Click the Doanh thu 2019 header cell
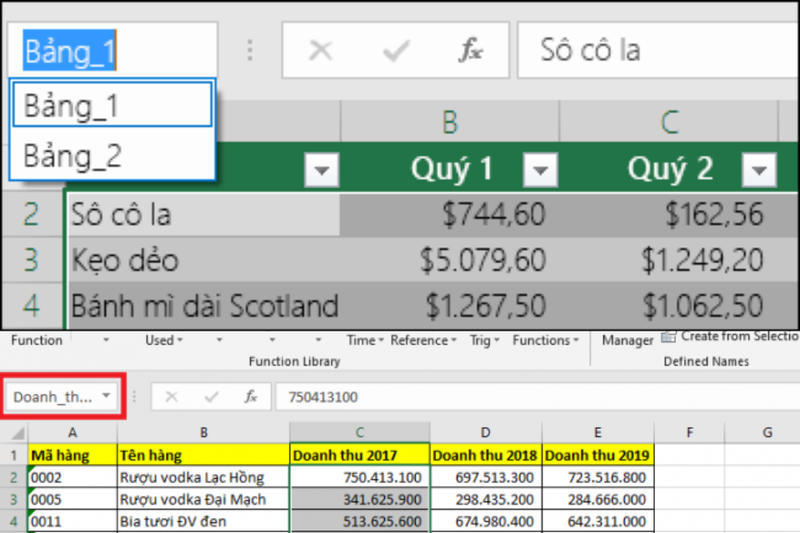This screenshot has width=800, height=533. (597, 454)
